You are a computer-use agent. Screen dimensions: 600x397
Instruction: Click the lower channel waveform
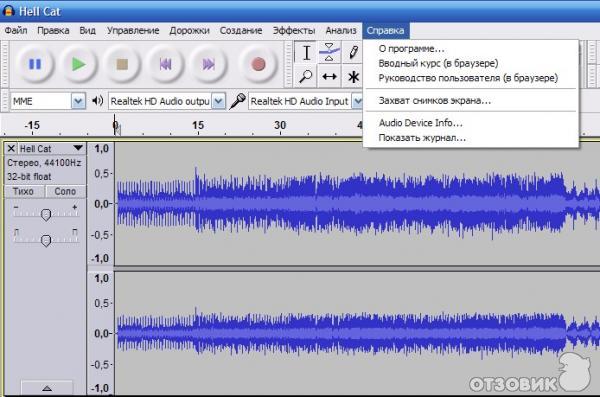coord(357,333)
